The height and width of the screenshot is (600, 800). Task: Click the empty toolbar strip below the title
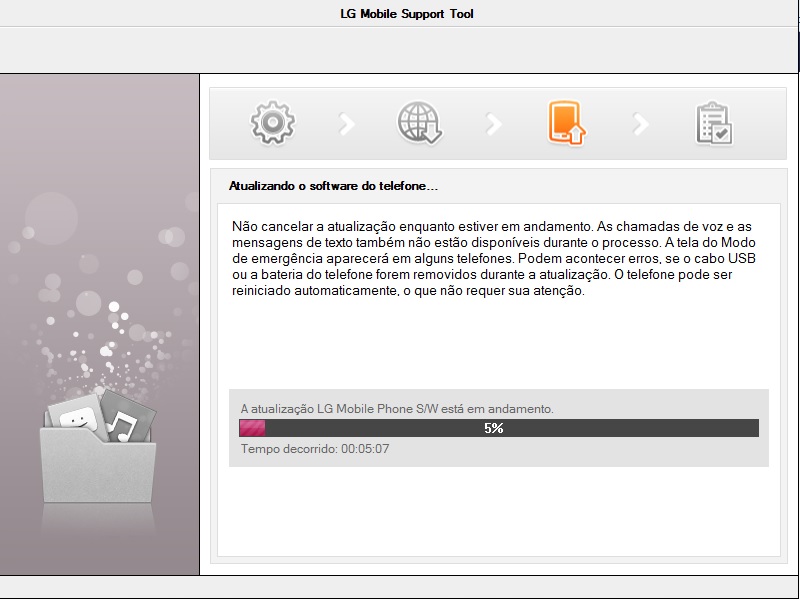[400, 50]
